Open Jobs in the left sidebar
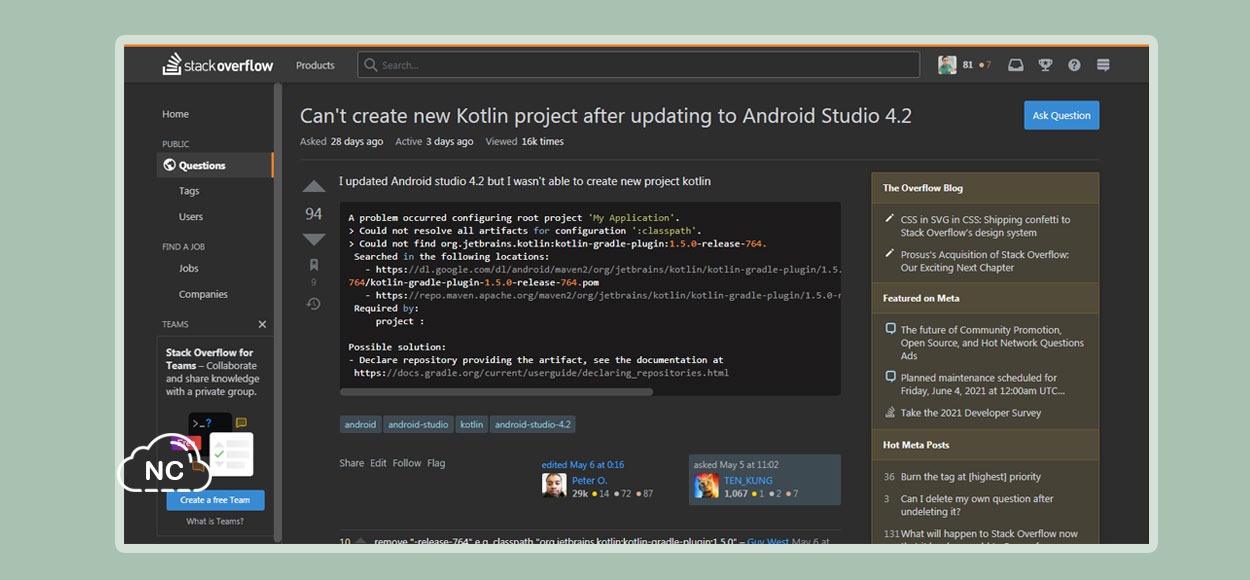Viewport: 1250px width, 580px height. 189,268
